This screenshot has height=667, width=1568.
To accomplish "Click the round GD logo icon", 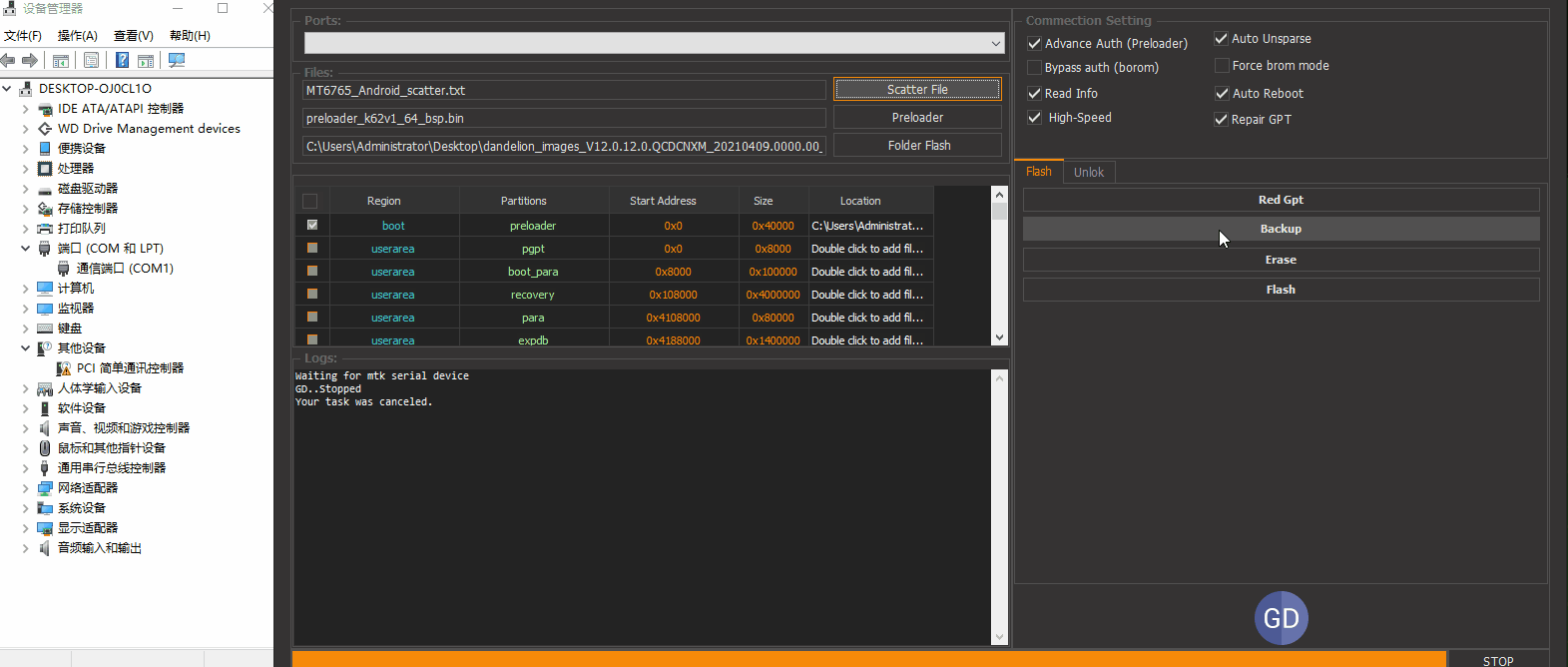I will 1281,618.
